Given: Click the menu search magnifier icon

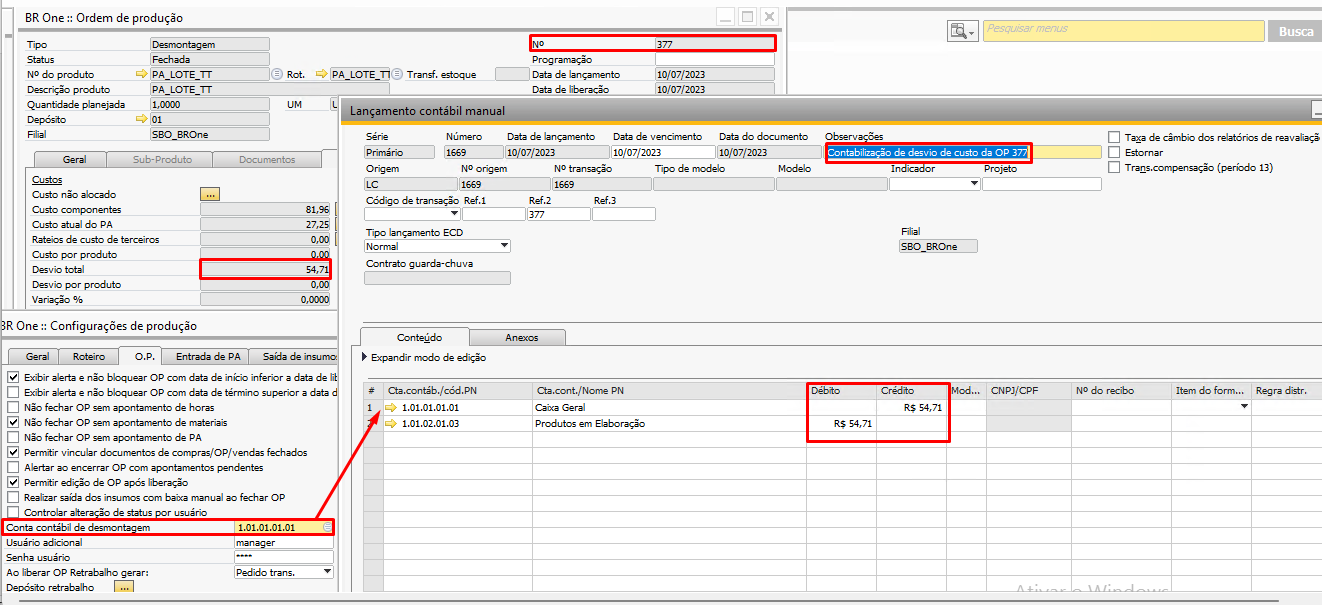Looking at the screenshot, I should pyautogui.click(x=958, y=31).
